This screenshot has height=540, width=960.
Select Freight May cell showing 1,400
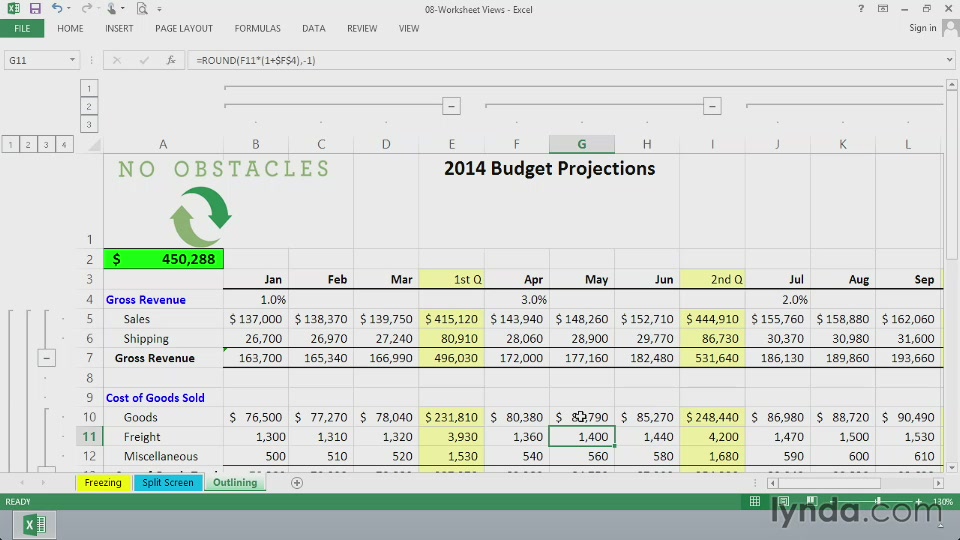pos(582,437)
